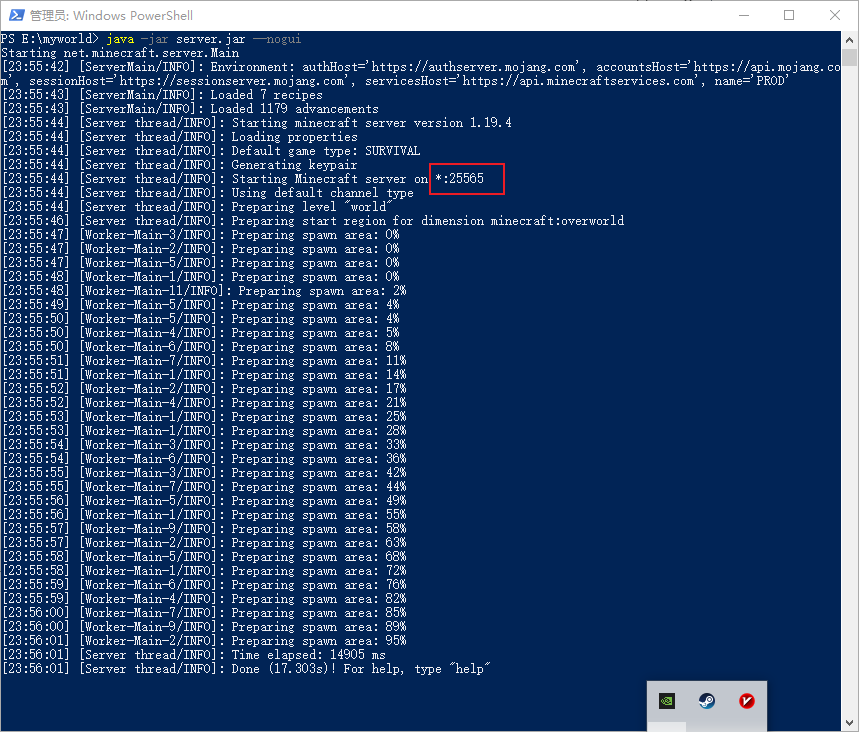Click the 'Done (17.303s)!' line

246,669
